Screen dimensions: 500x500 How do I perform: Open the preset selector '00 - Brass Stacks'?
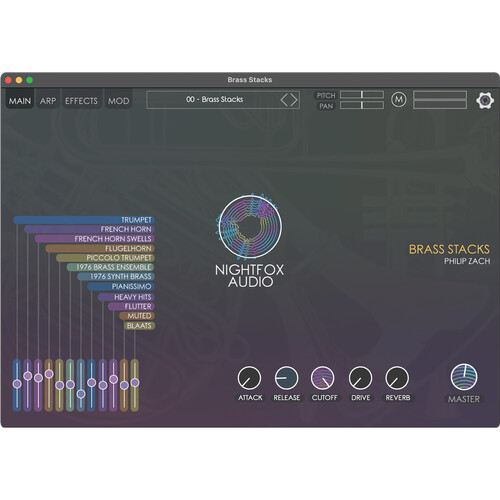223,100
